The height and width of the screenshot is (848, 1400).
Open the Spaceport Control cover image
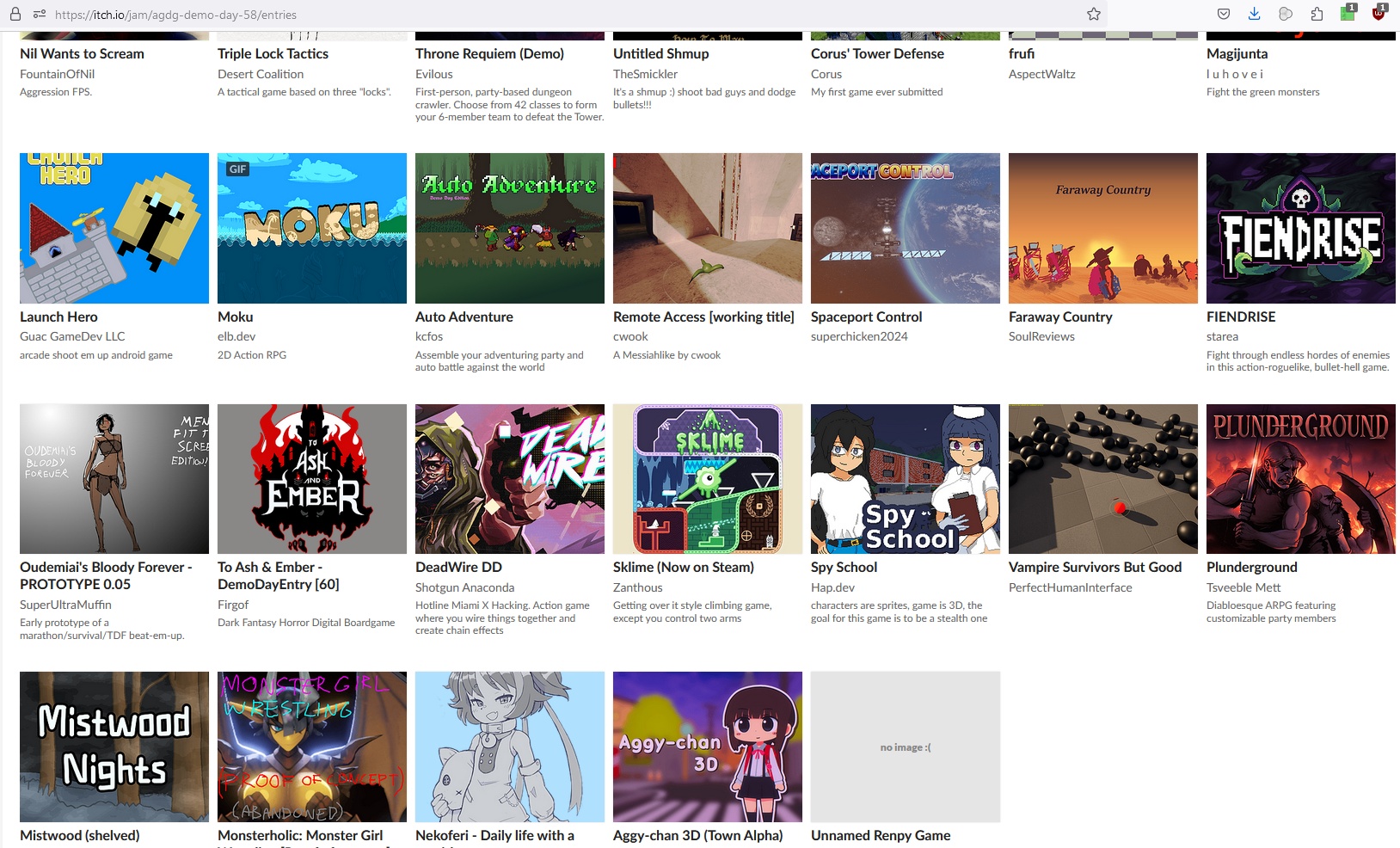[x=906, y=228]
